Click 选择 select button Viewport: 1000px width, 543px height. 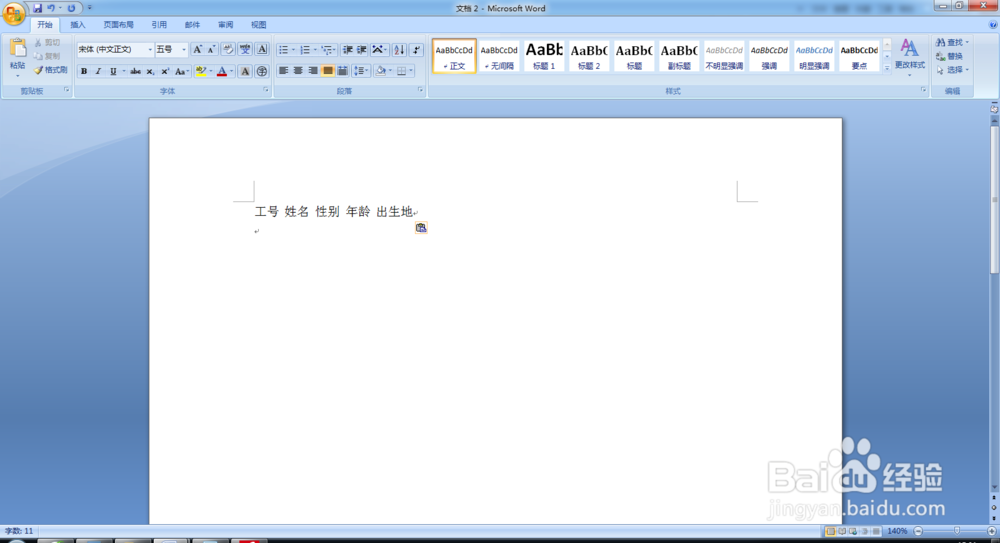[952, 70]
